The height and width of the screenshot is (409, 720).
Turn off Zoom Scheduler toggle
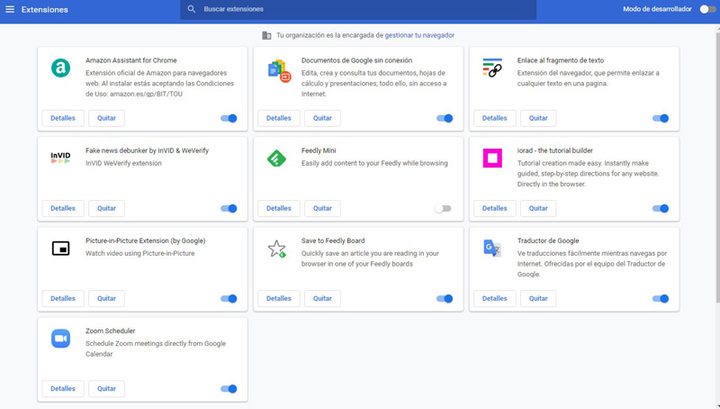[229, 389]
